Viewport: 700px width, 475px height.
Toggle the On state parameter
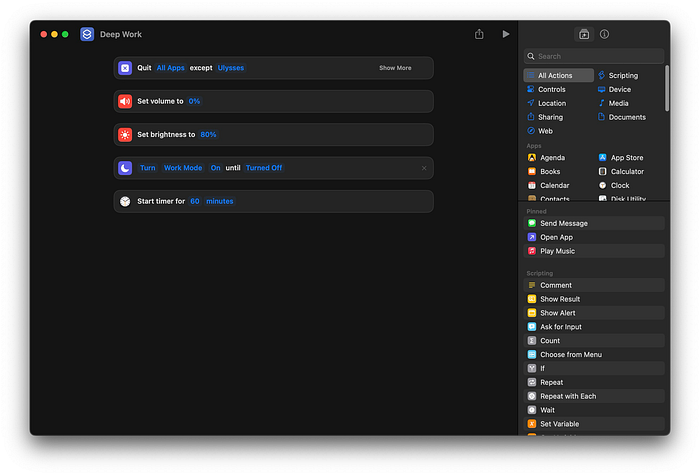tap(216, 168)
